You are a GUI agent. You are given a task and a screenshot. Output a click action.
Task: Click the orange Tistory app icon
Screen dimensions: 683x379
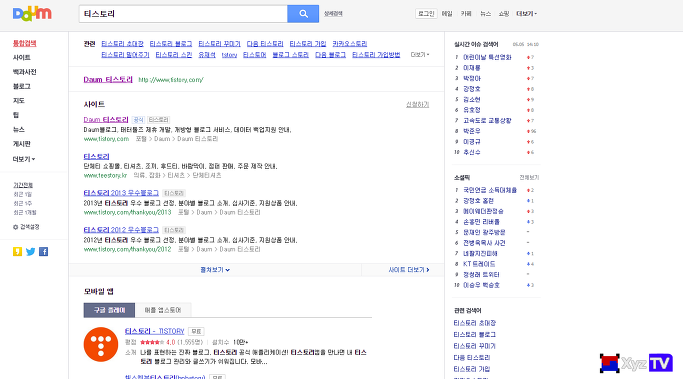pos(101,344)
